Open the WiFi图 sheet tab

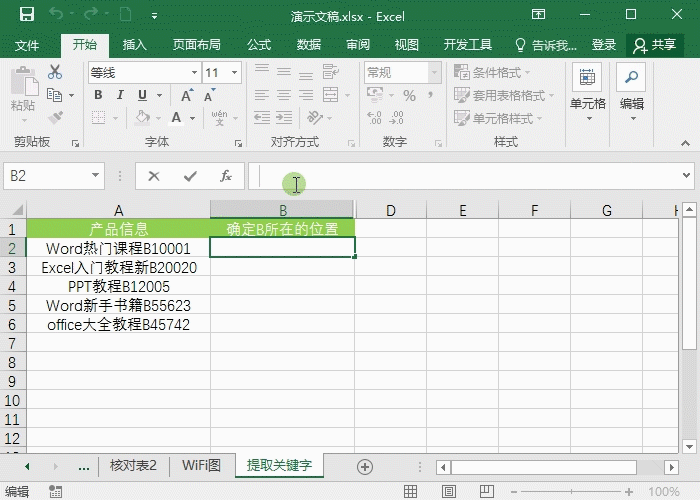tap(201, 466)
